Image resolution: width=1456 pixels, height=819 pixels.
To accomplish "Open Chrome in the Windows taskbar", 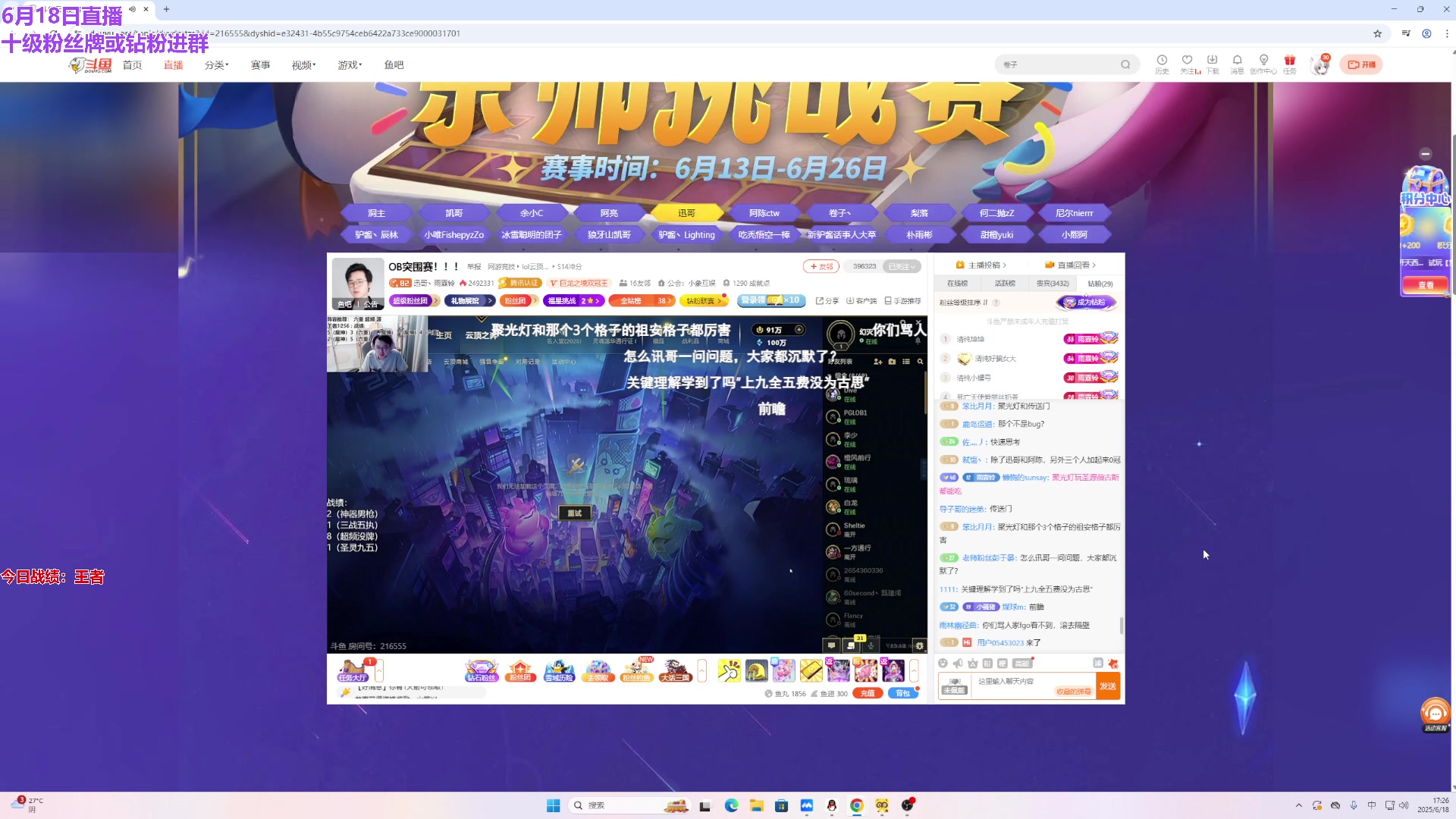I will point(857,805).
